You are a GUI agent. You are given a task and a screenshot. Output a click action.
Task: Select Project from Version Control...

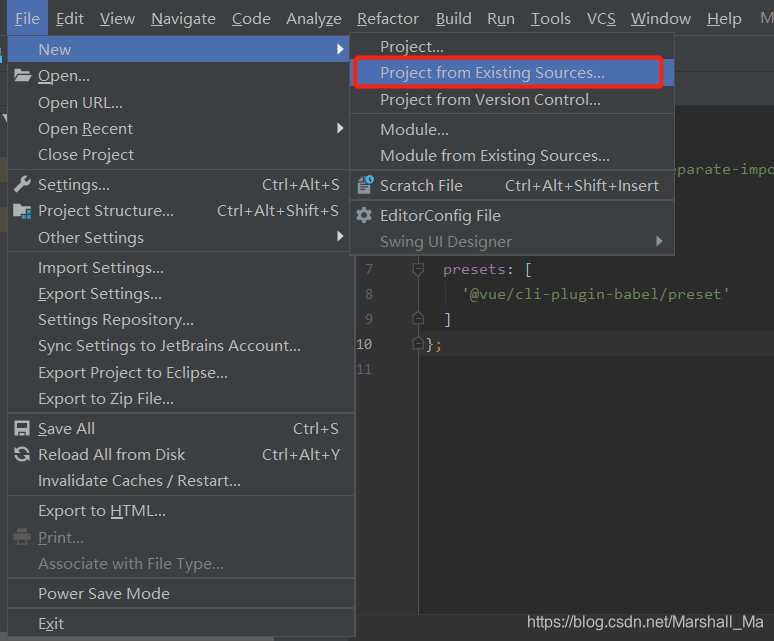click(512, 100)
